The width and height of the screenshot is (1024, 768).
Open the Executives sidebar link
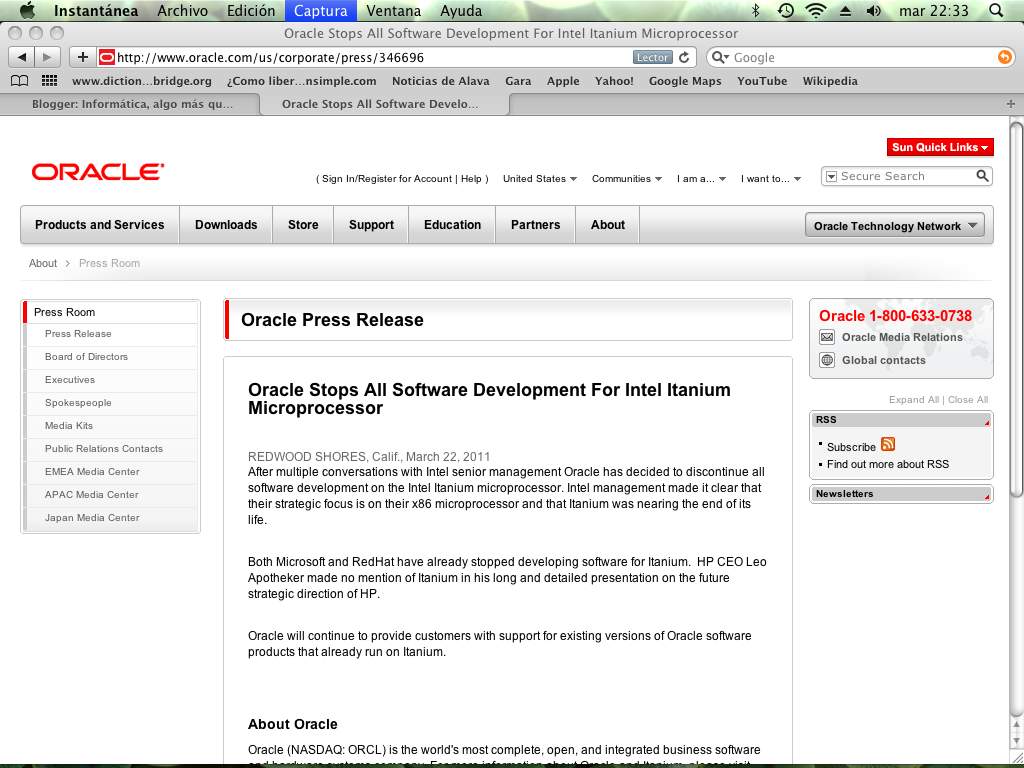[70, 379]
